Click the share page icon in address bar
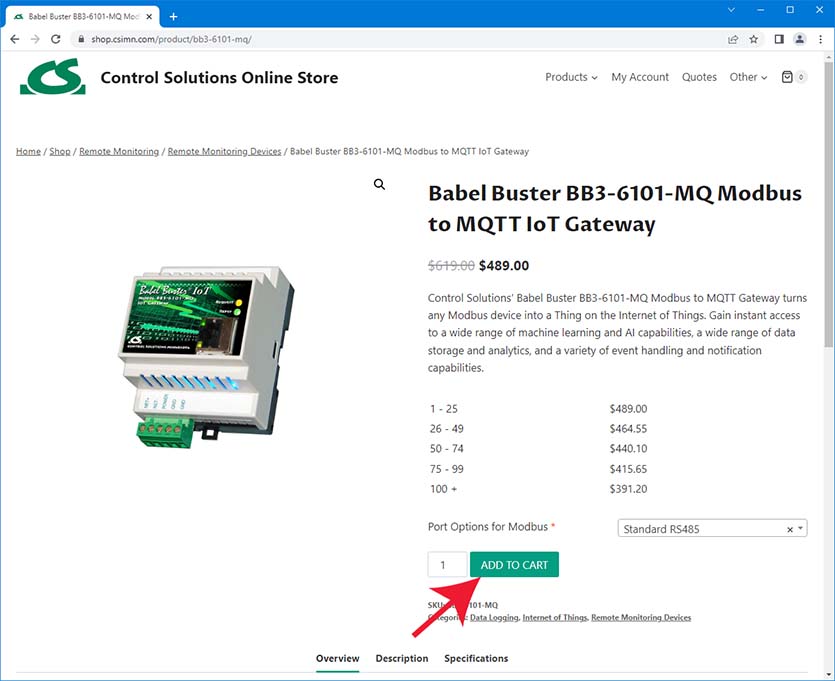Screen dimensions: 835x681 733,39
